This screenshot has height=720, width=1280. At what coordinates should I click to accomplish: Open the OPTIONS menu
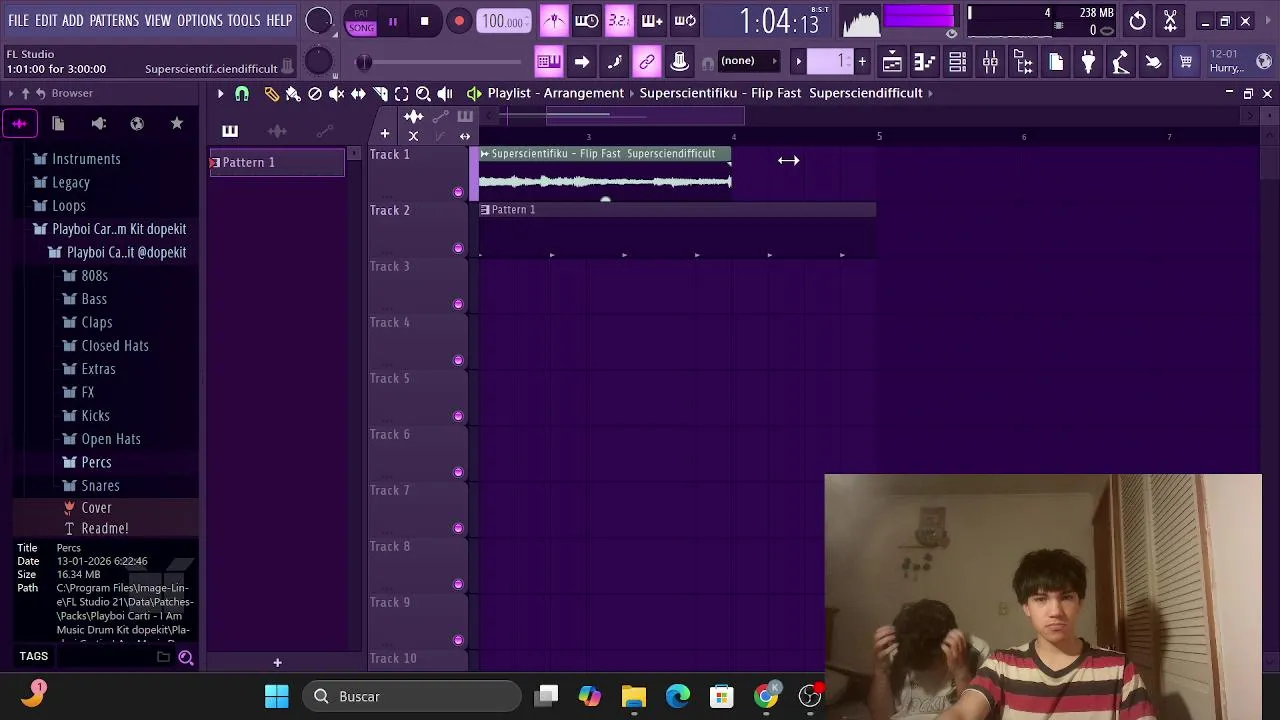[200, 20]
